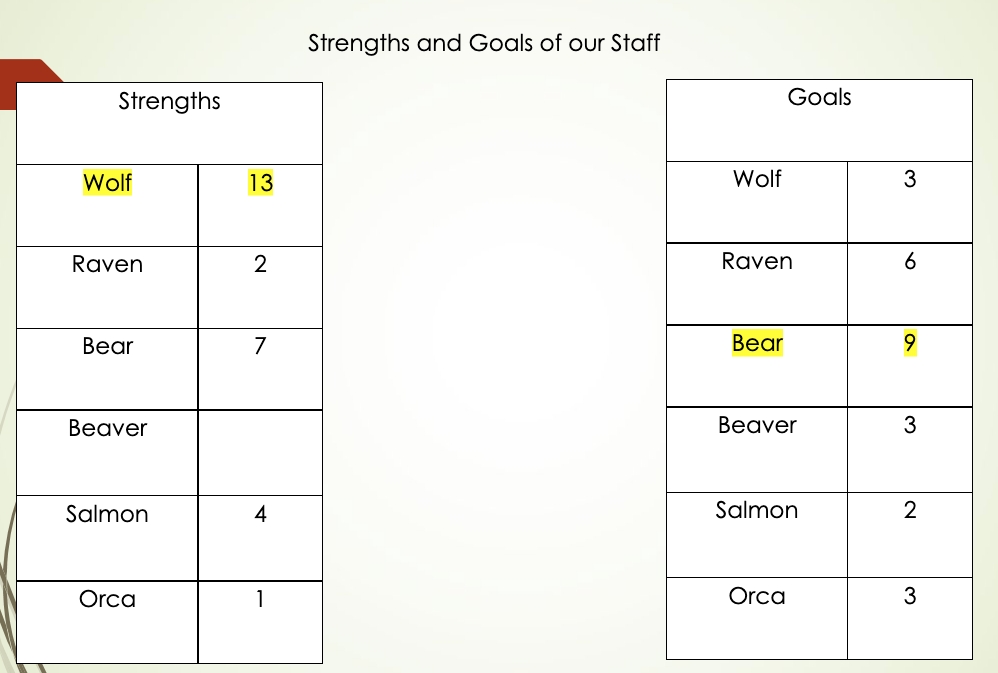Click highlighted Wolf in Strengths table
The image size is (998, 673).
[107, 183]
